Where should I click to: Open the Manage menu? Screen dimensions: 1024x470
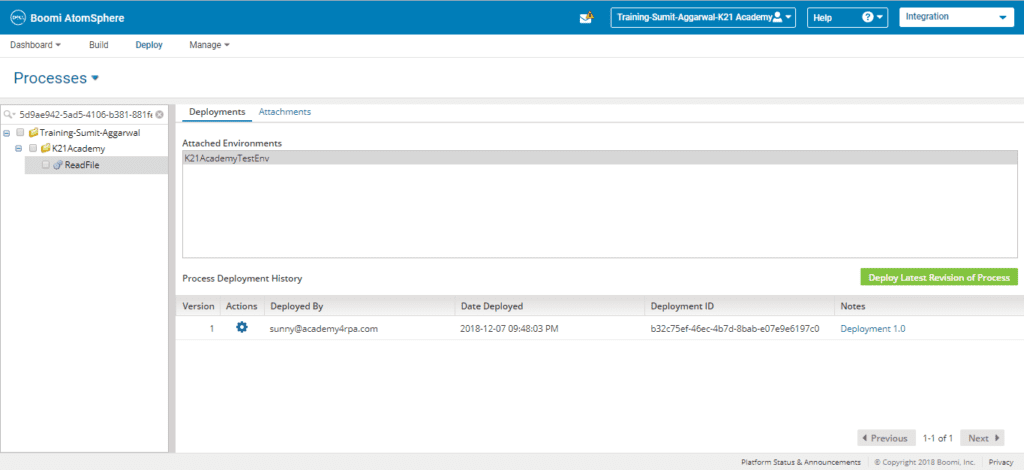[210, 45]
